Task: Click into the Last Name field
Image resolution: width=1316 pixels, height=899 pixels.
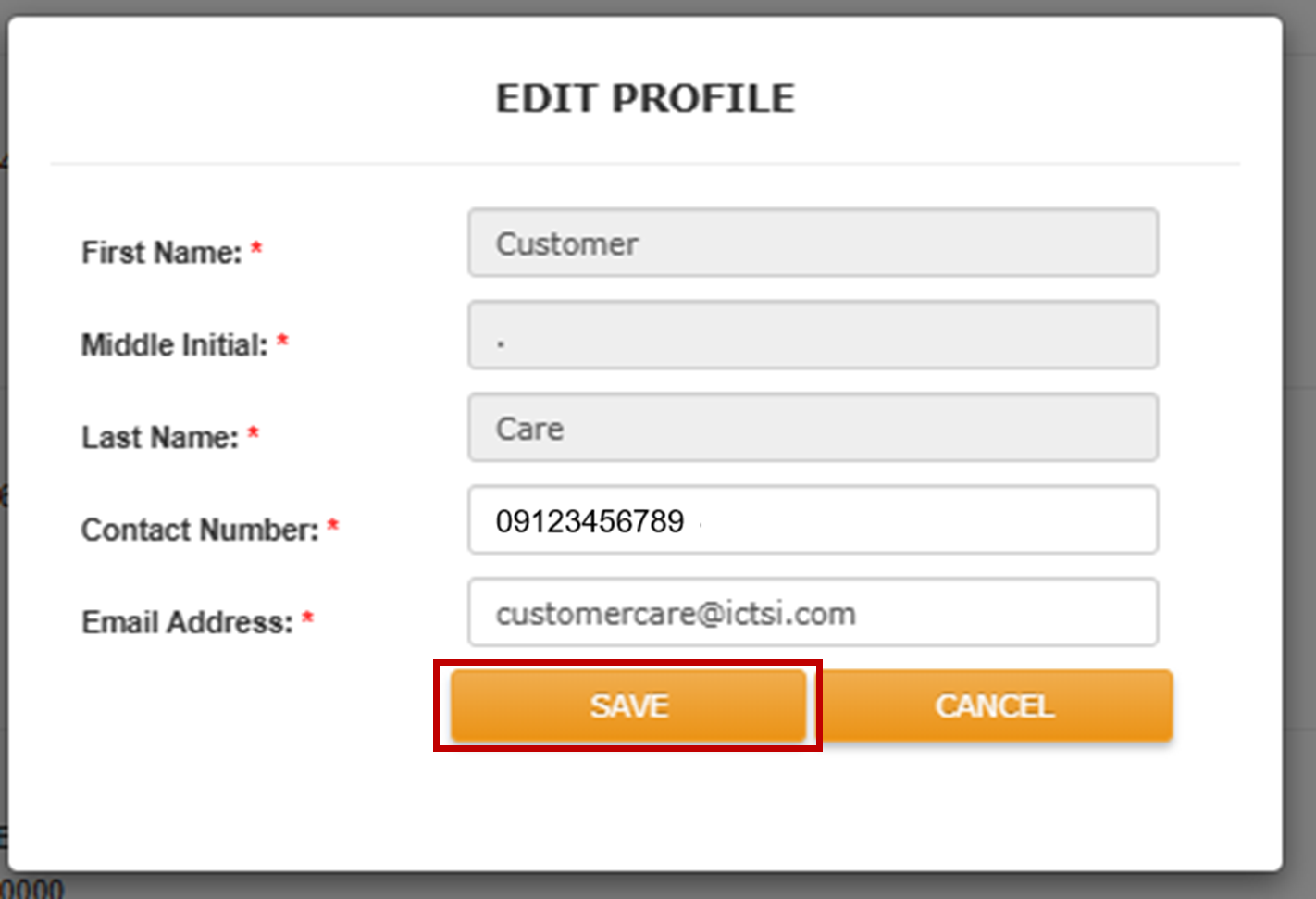Action: pyautogui.click(x=813, y=428)
